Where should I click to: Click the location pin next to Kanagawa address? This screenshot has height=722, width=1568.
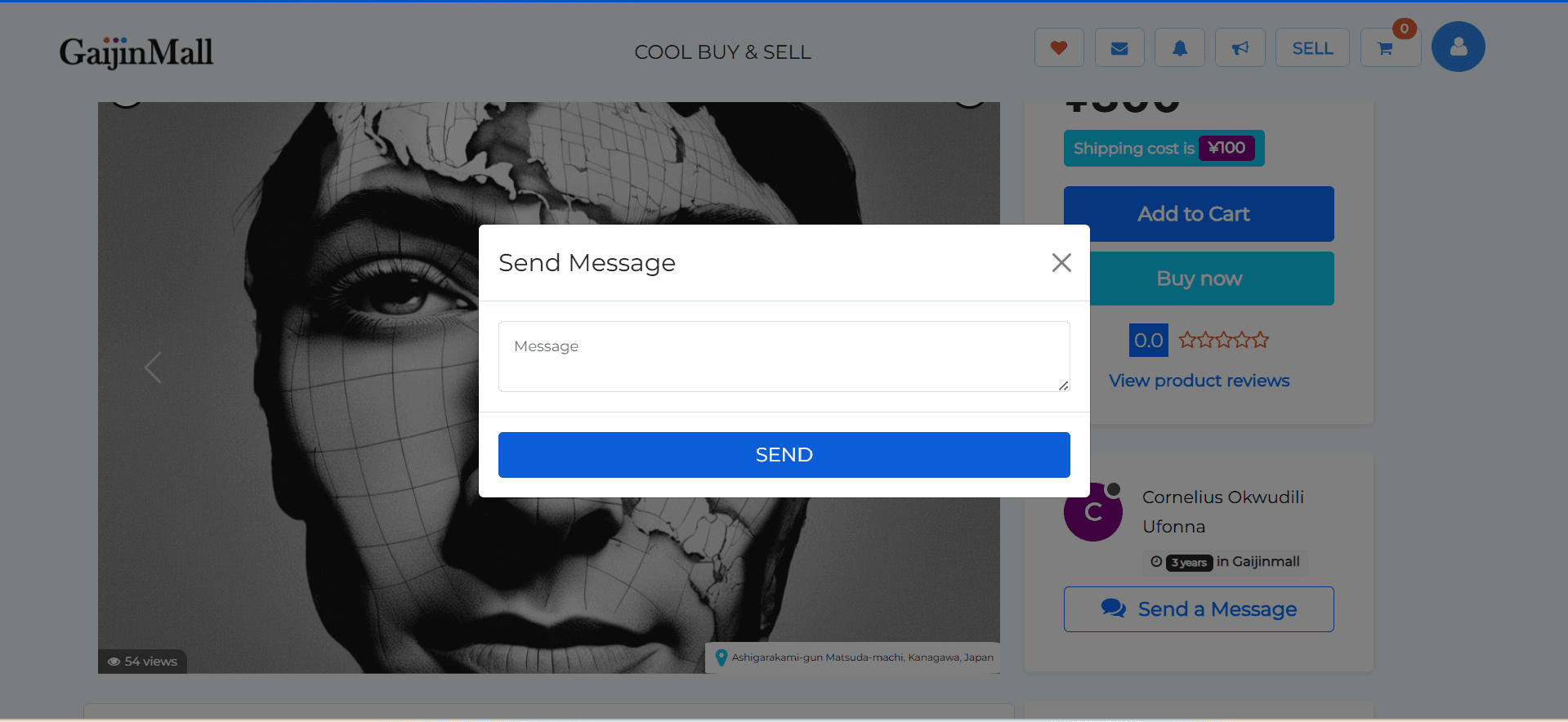pos(721,657)
